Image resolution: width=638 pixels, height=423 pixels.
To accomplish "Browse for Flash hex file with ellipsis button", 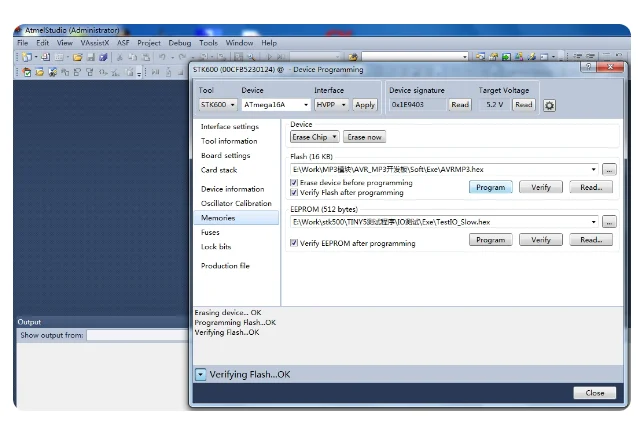I will click(x=609, y=170).
